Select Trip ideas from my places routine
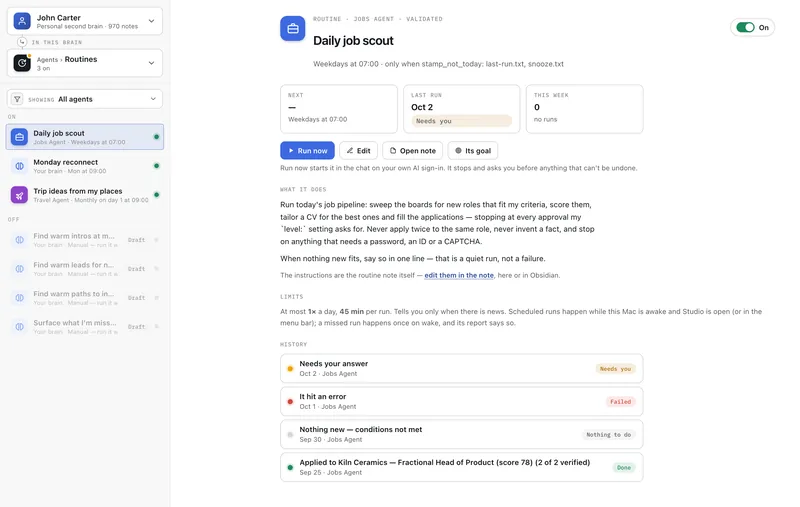Viewport: 800px width, 507px height. pos(85,195)
